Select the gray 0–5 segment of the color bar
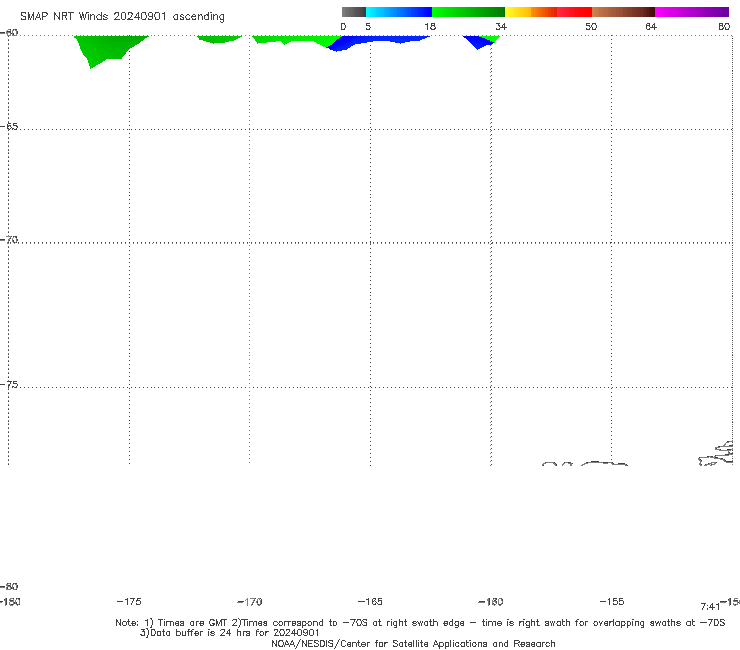The image size is (740, 650). (x=353, y=12)
